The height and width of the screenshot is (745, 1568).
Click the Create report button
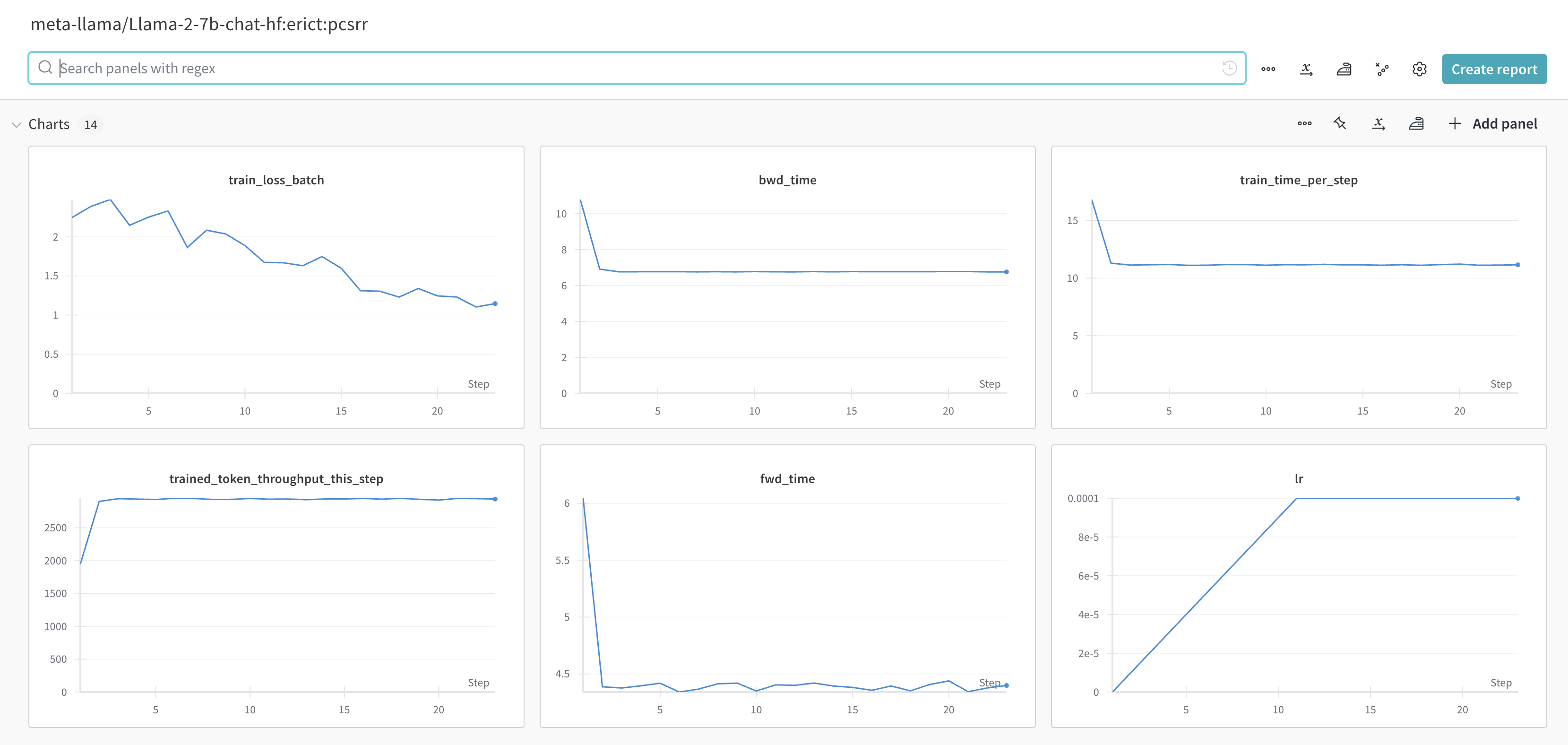(1494, 69)
